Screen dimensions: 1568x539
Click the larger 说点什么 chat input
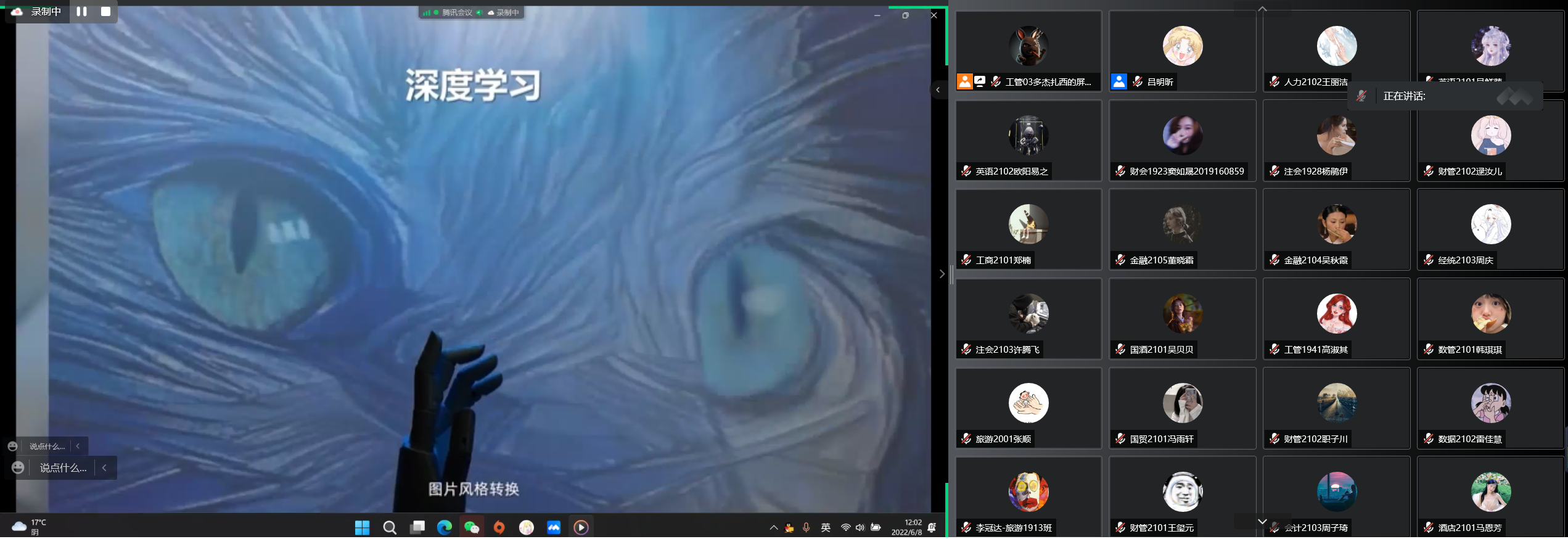pyautogui.click(x=63, y=469)
